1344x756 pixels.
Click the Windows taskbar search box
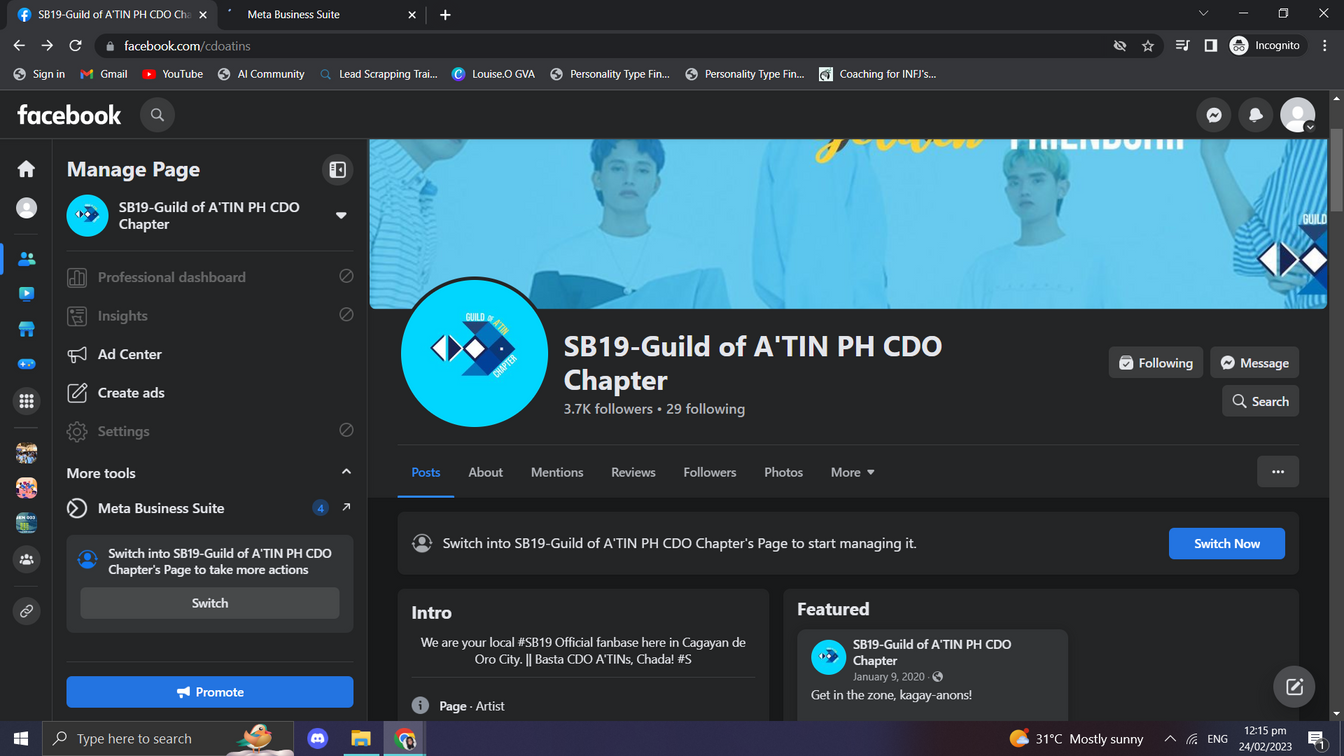click(168, 739)
